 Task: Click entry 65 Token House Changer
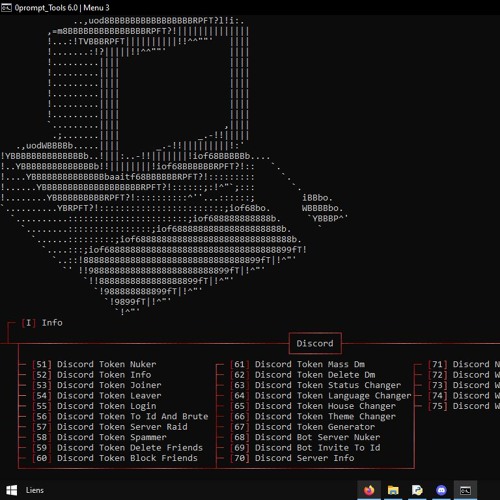pos(313,406)
